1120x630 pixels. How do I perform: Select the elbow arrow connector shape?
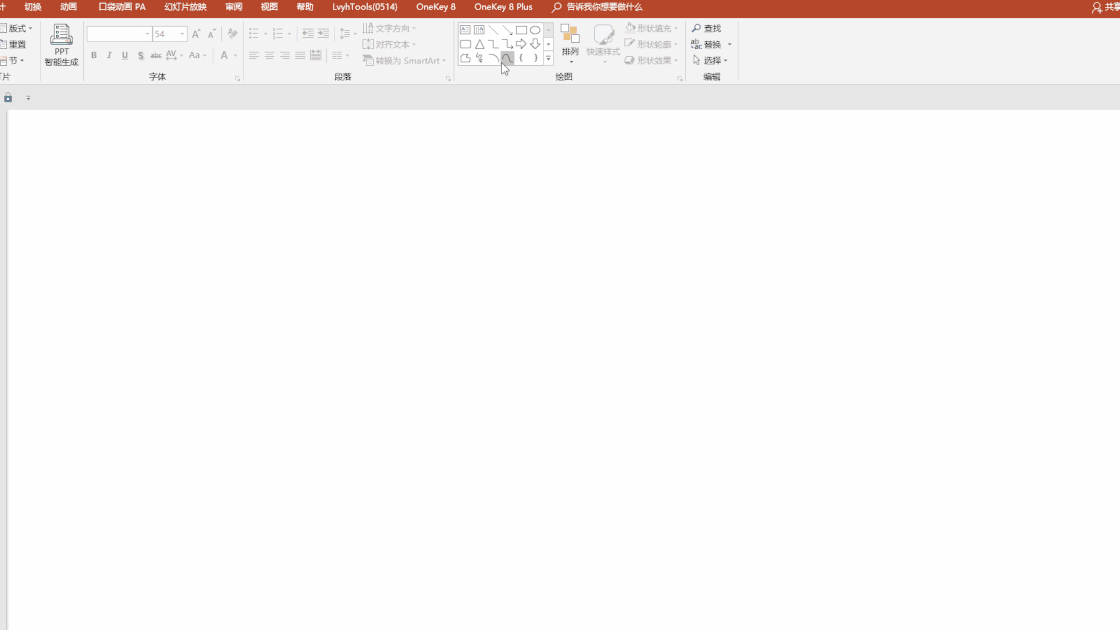507,44
